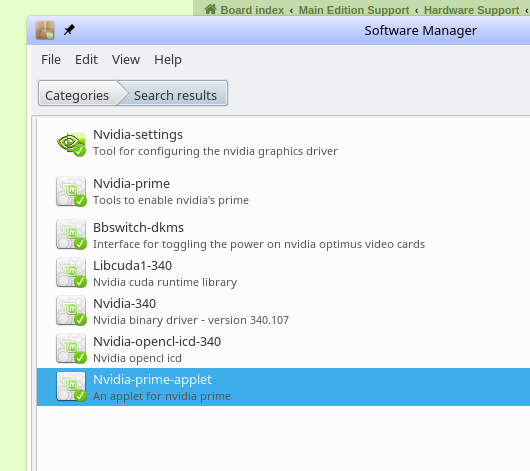Click the Nvidia-prime-applet package icon
The image size is (530, 471).
[x=71, y=386]
